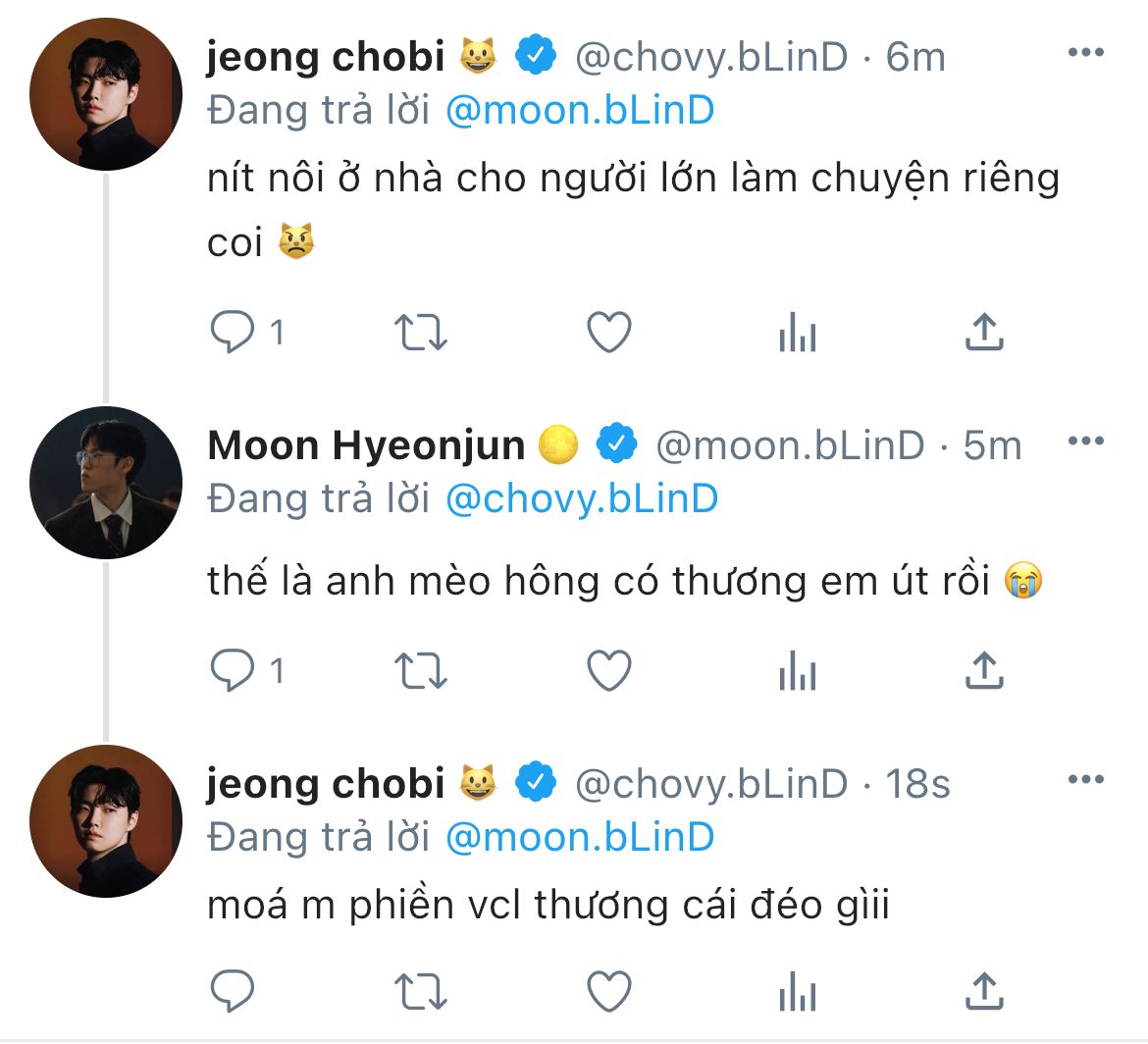Share the first jeong chobi tweet

984,332
